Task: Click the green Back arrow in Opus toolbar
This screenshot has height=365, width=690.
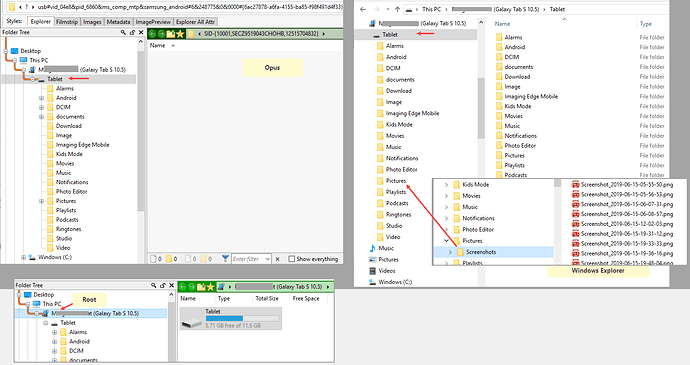Action: tap(152, 33)
